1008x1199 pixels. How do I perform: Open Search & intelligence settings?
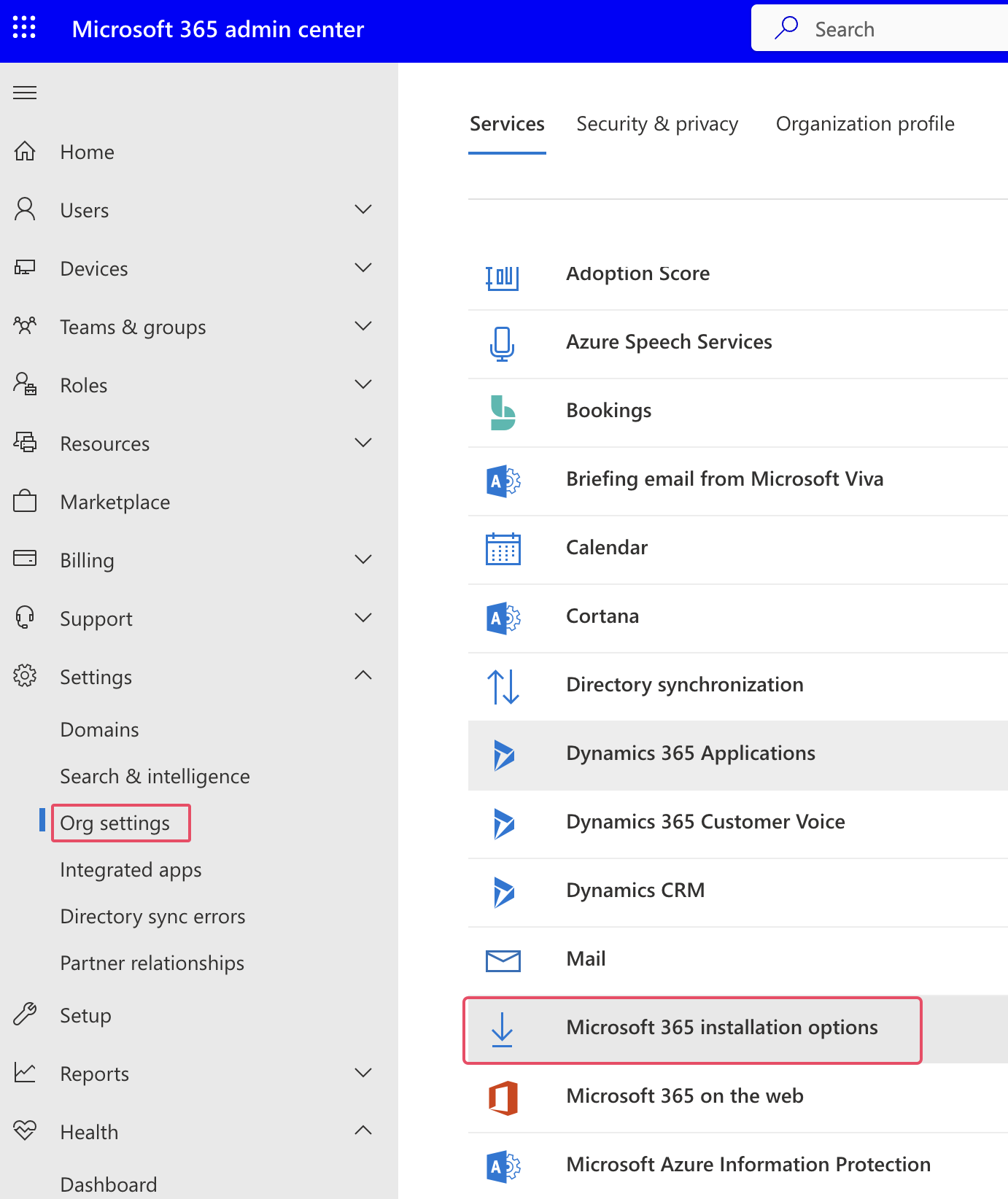click(155, 777)
